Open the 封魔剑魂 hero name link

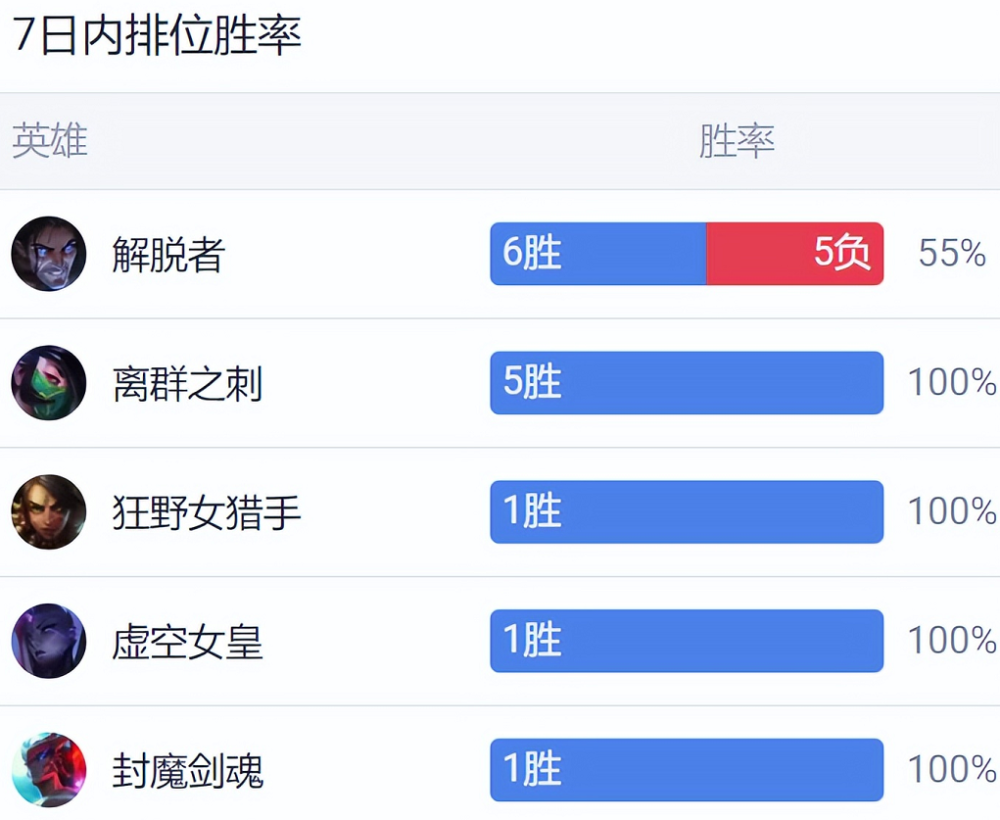[x=187, y=770]
